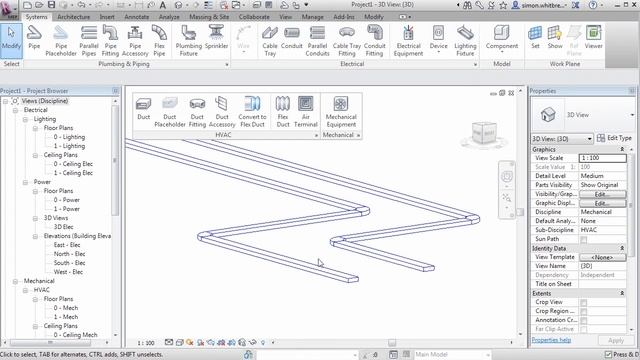Click Edit for Visibility/Graphics overrides
This screenshot has width=640, height=360.
[x=602, y=194]
